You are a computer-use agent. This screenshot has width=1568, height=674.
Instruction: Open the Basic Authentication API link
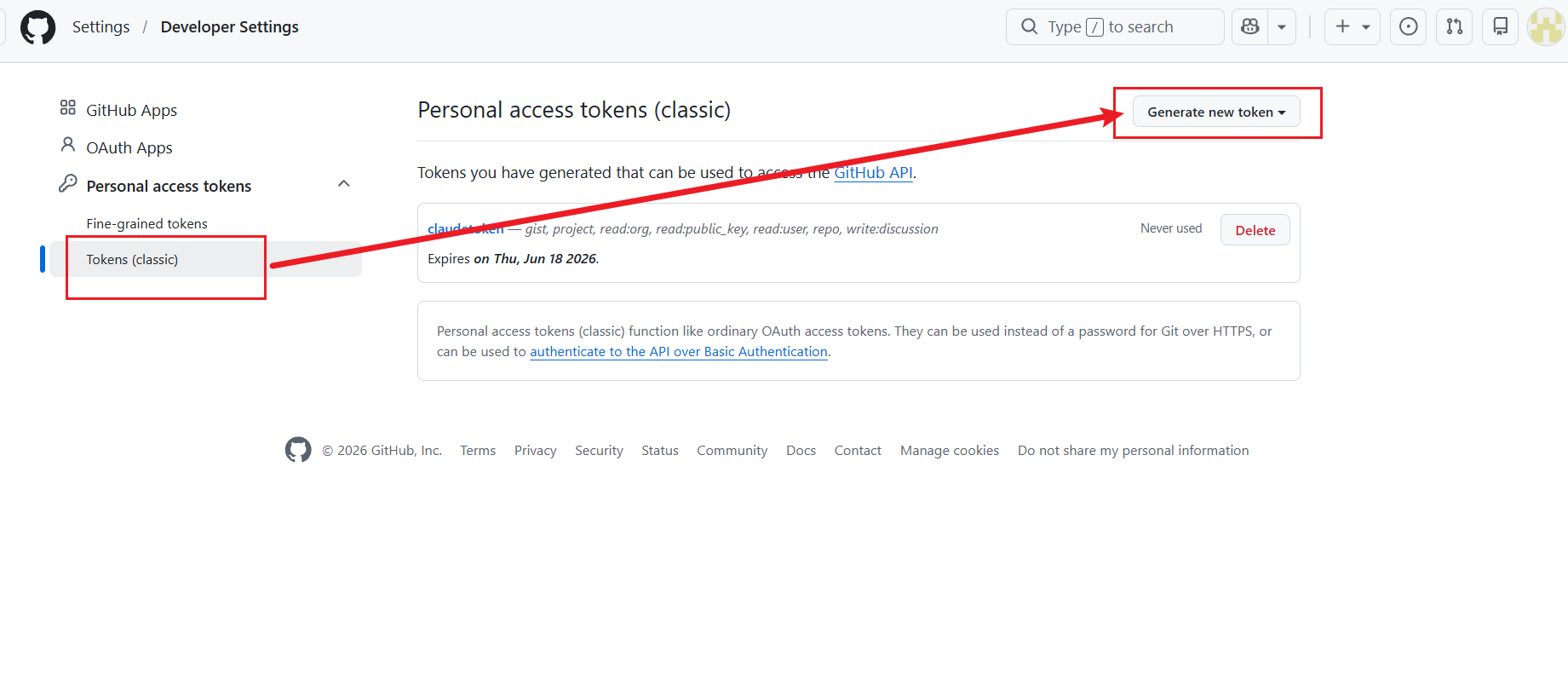coord(679,352)
